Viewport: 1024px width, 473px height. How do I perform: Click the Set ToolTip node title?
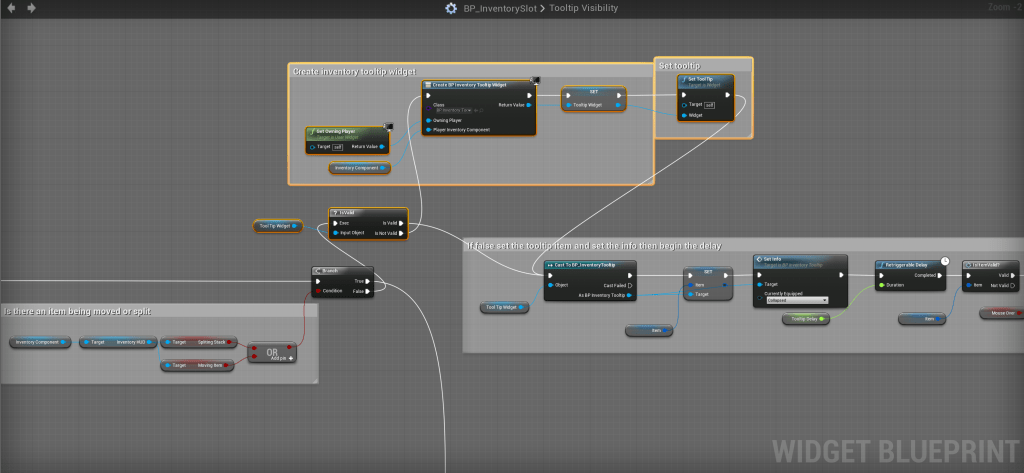701,78
